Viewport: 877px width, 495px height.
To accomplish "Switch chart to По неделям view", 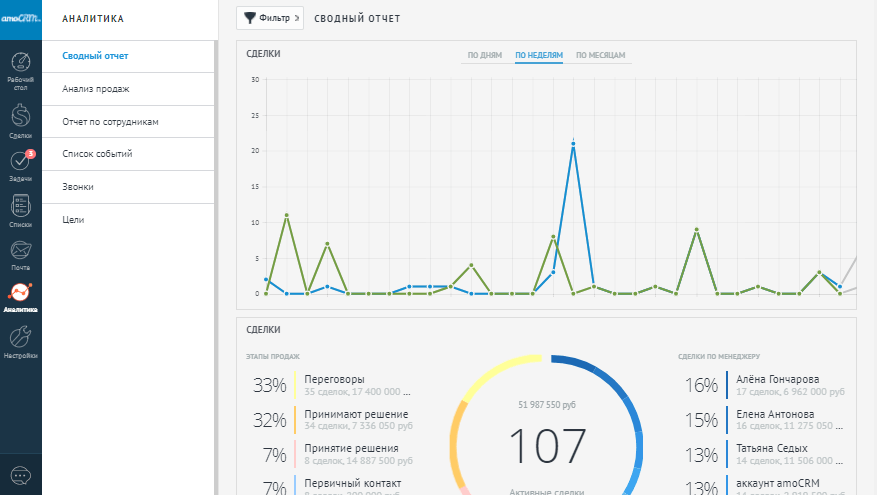I will [539, 55].
